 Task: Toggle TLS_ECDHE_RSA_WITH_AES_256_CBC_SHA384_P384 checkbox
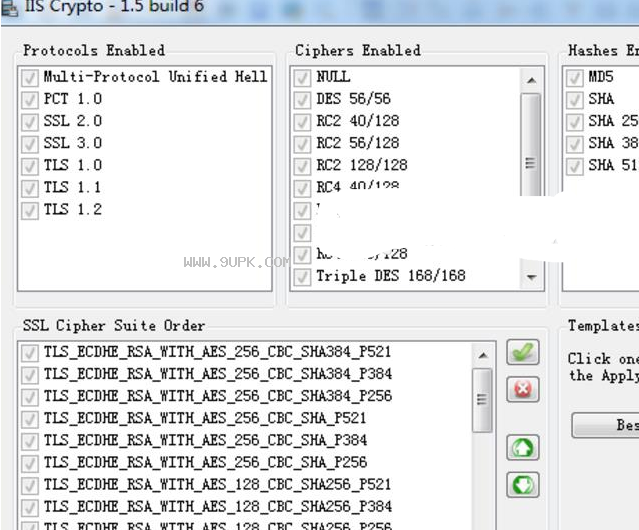(x=30, y=375)
